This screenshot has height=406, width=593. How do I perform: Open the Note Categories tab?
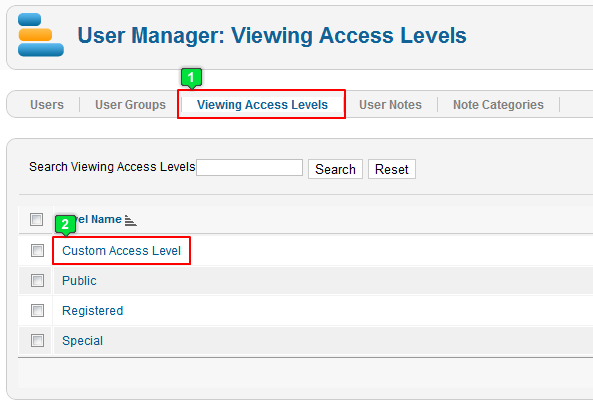[x=498, y=105]
